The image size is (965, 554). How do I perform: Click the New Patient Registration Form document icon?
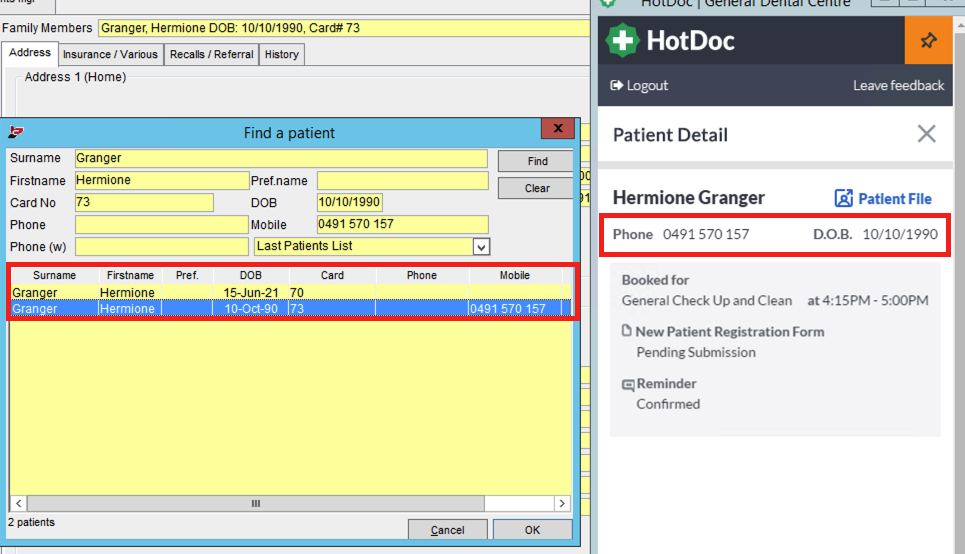pyautogui.click(x=627, y=331)
